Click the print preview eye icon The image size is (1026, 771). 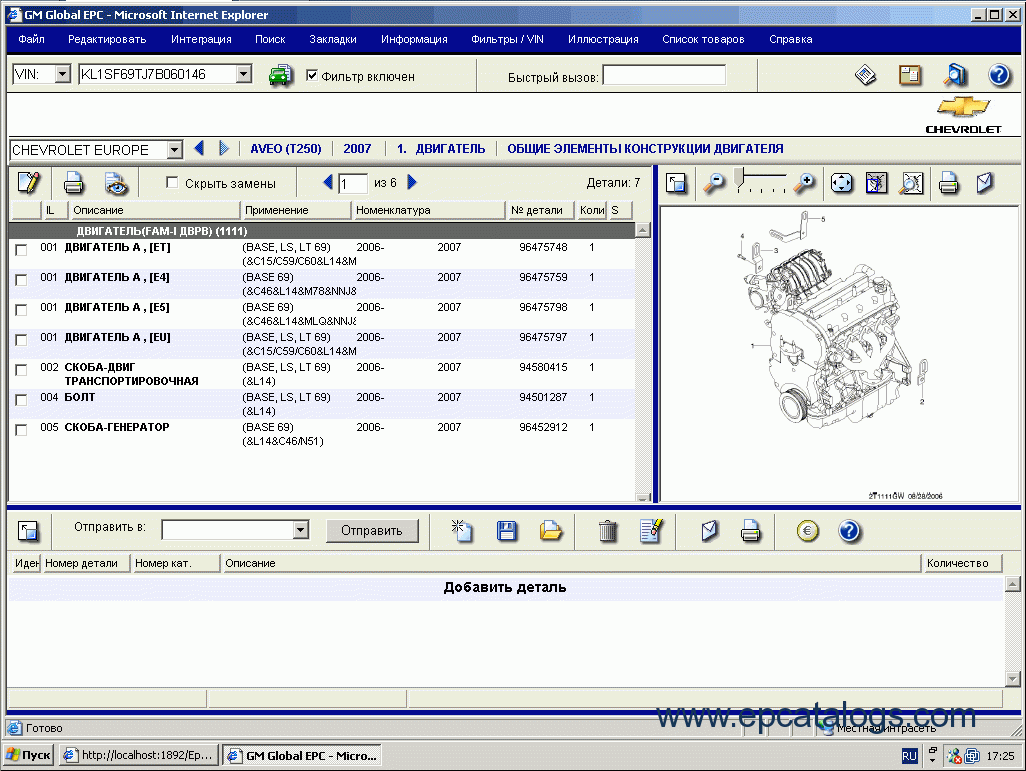(x=116, y=184)
